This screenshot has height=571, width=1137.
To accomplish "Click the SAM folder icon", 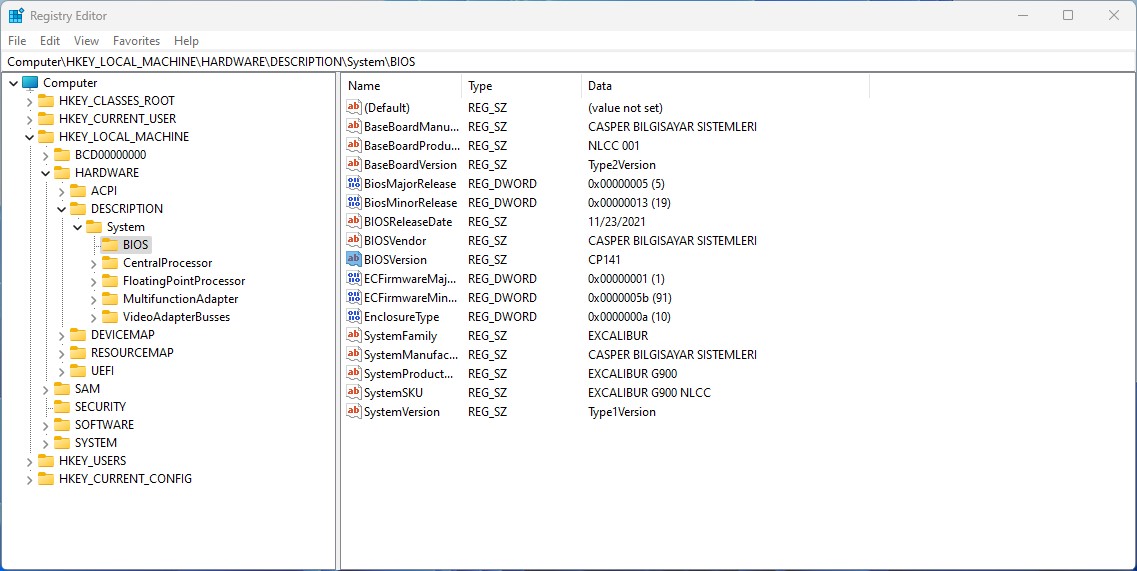I will (62, 389).
